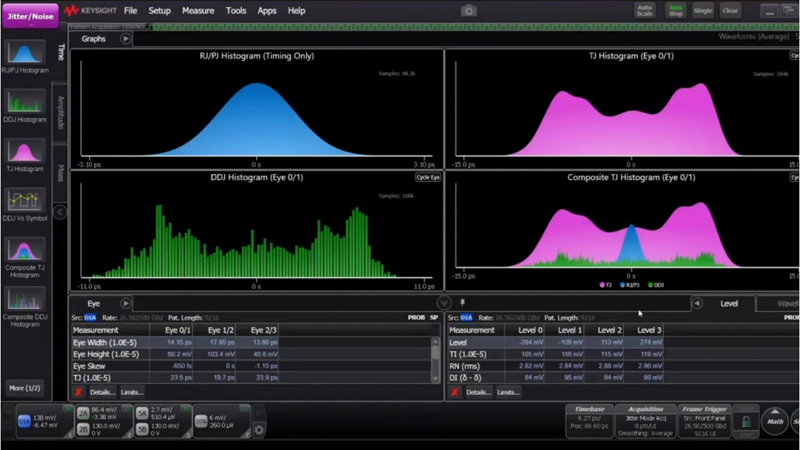800x450 pixels.
Task: Select the Graphs tab
Action: 94,39
